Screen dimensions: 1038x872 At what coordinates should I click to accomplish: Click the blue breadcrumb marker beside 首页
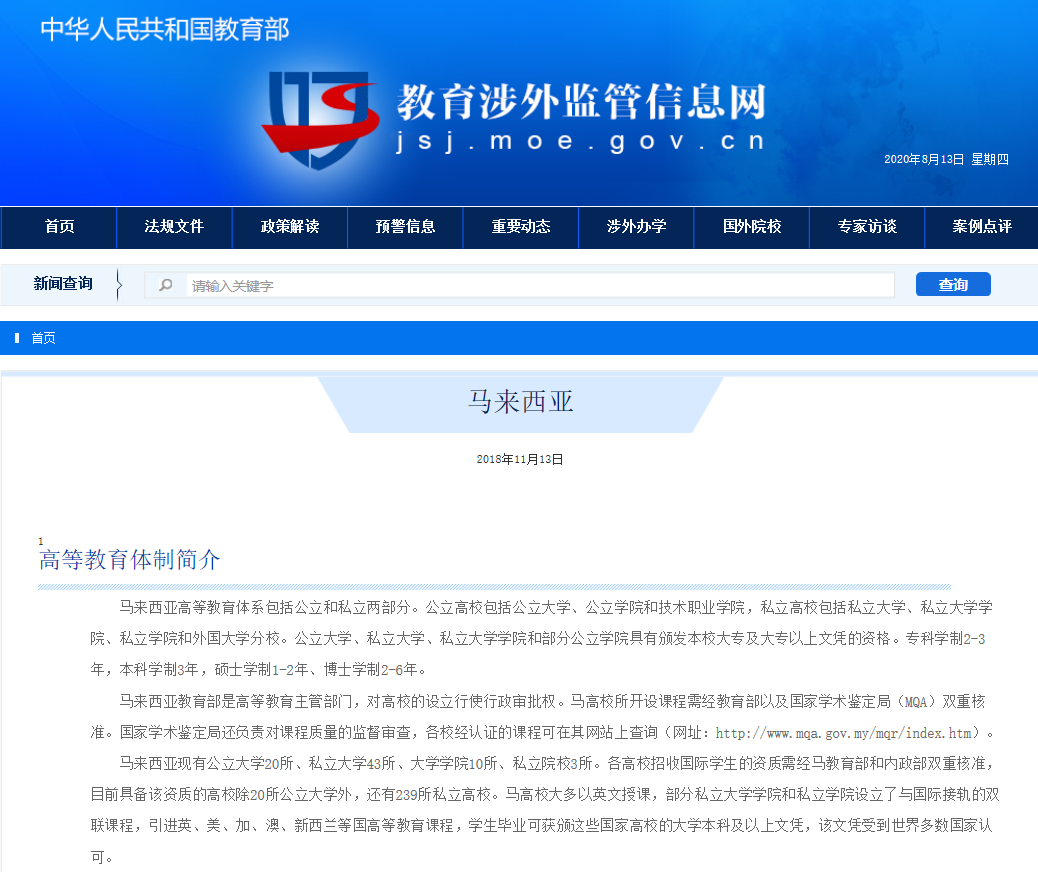(16, 337)
